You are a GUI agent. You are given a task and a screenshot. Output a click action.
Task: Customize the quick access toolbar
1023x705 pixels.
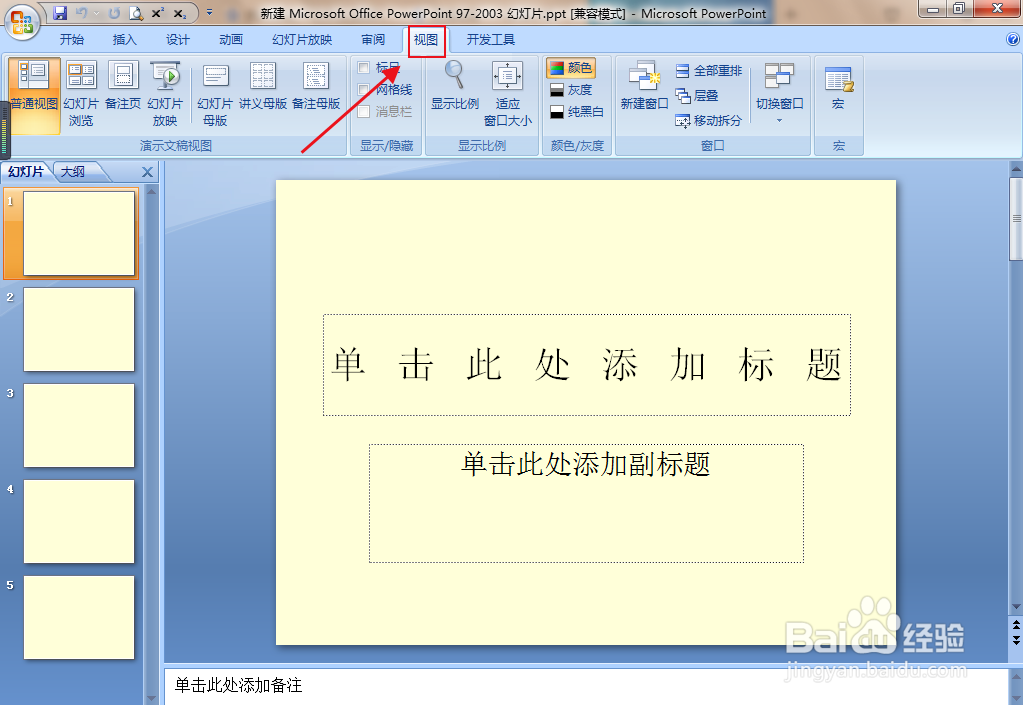(209, 13)
